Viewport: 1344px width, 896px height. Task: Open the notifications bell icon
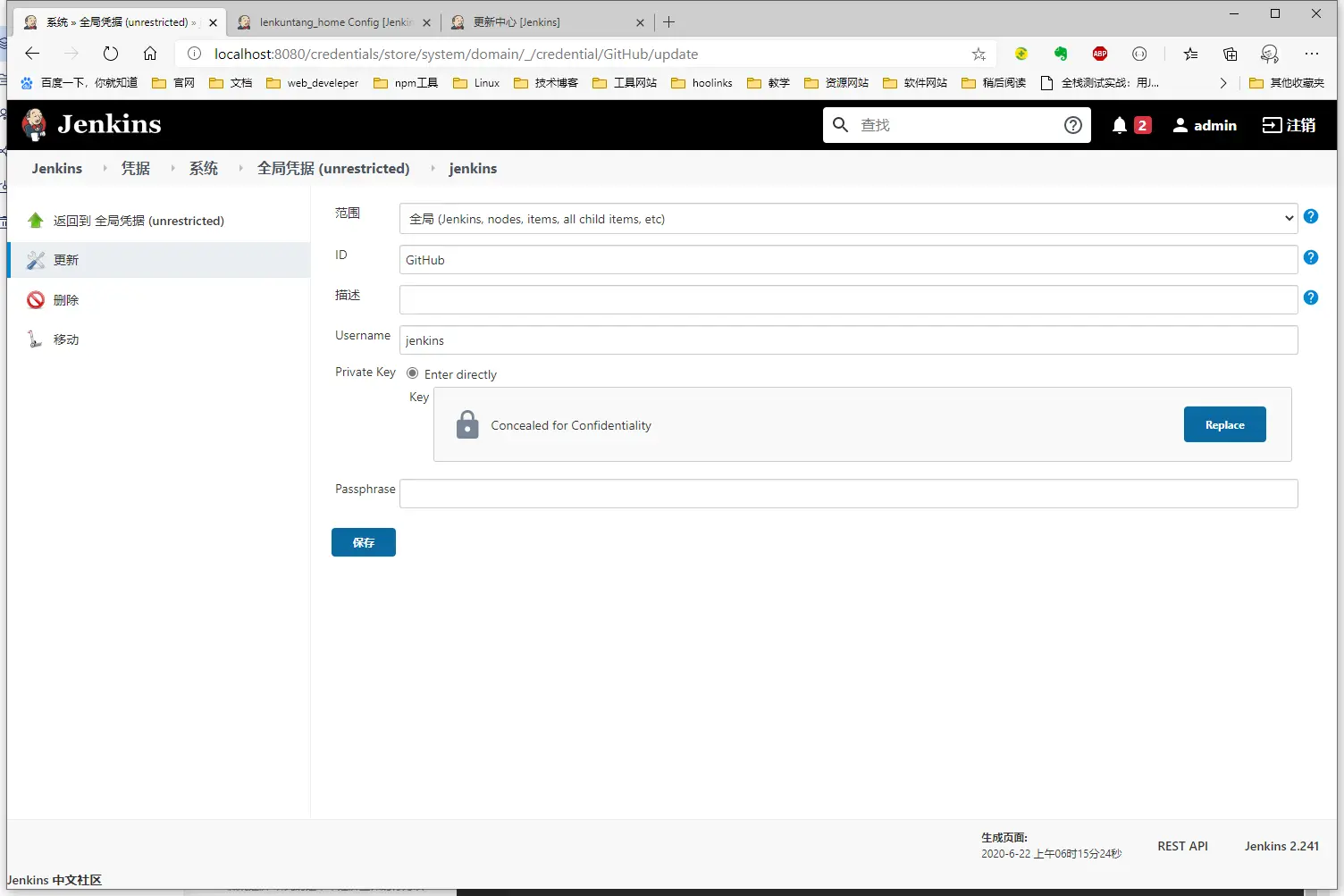click(1119, 125)
